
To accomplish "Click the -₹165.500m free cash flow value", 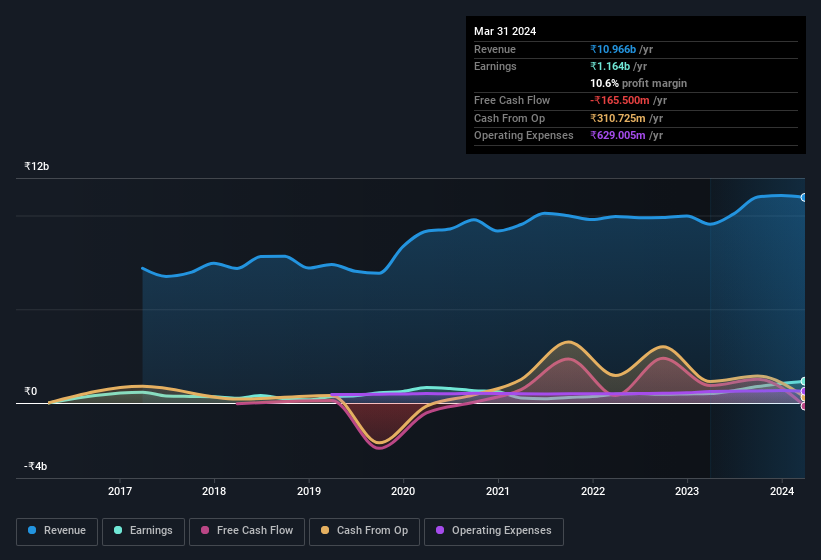I will [x=619, y=100].
